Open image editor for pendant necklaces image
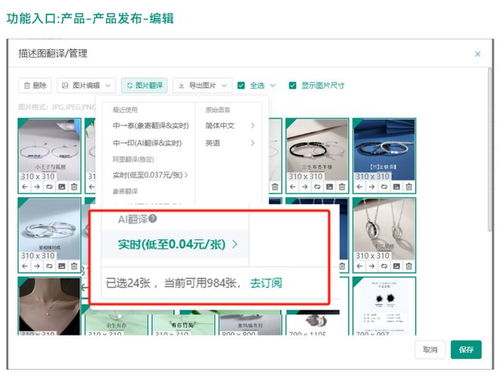The image size is (500, 375). tap(396, 266)
